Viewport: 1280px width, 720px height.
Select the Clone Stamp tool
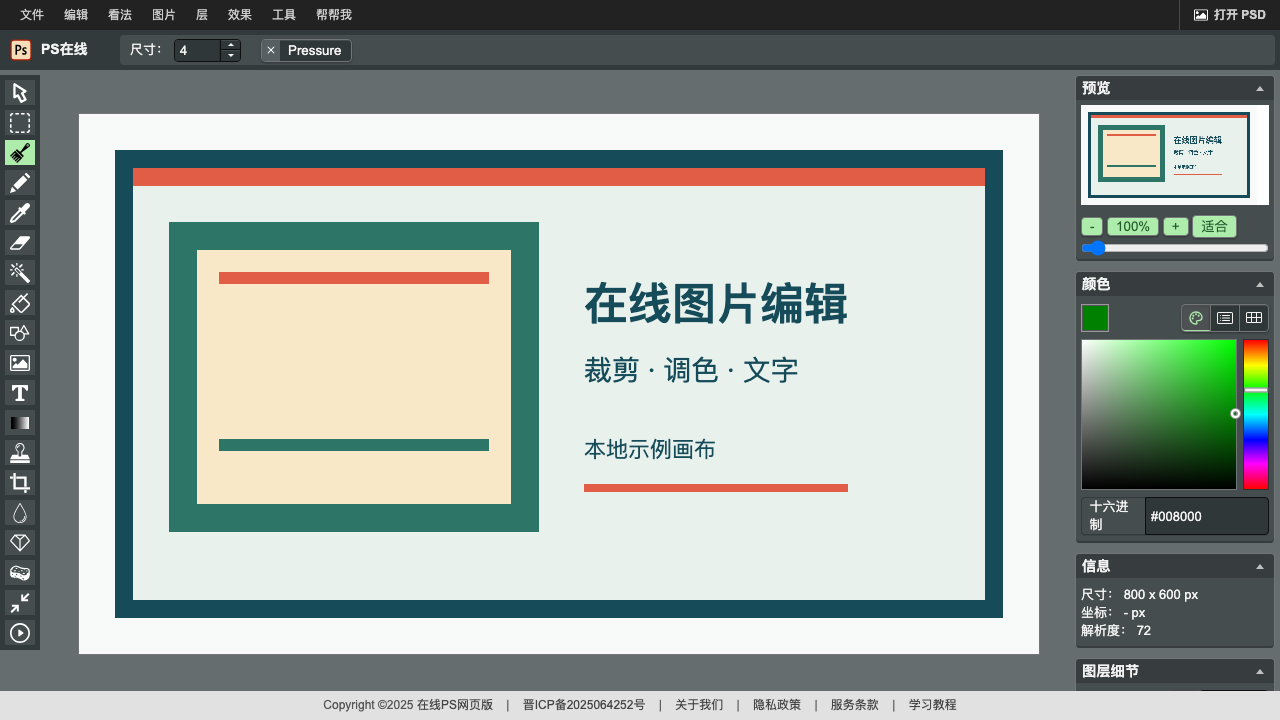click(20, 453)
